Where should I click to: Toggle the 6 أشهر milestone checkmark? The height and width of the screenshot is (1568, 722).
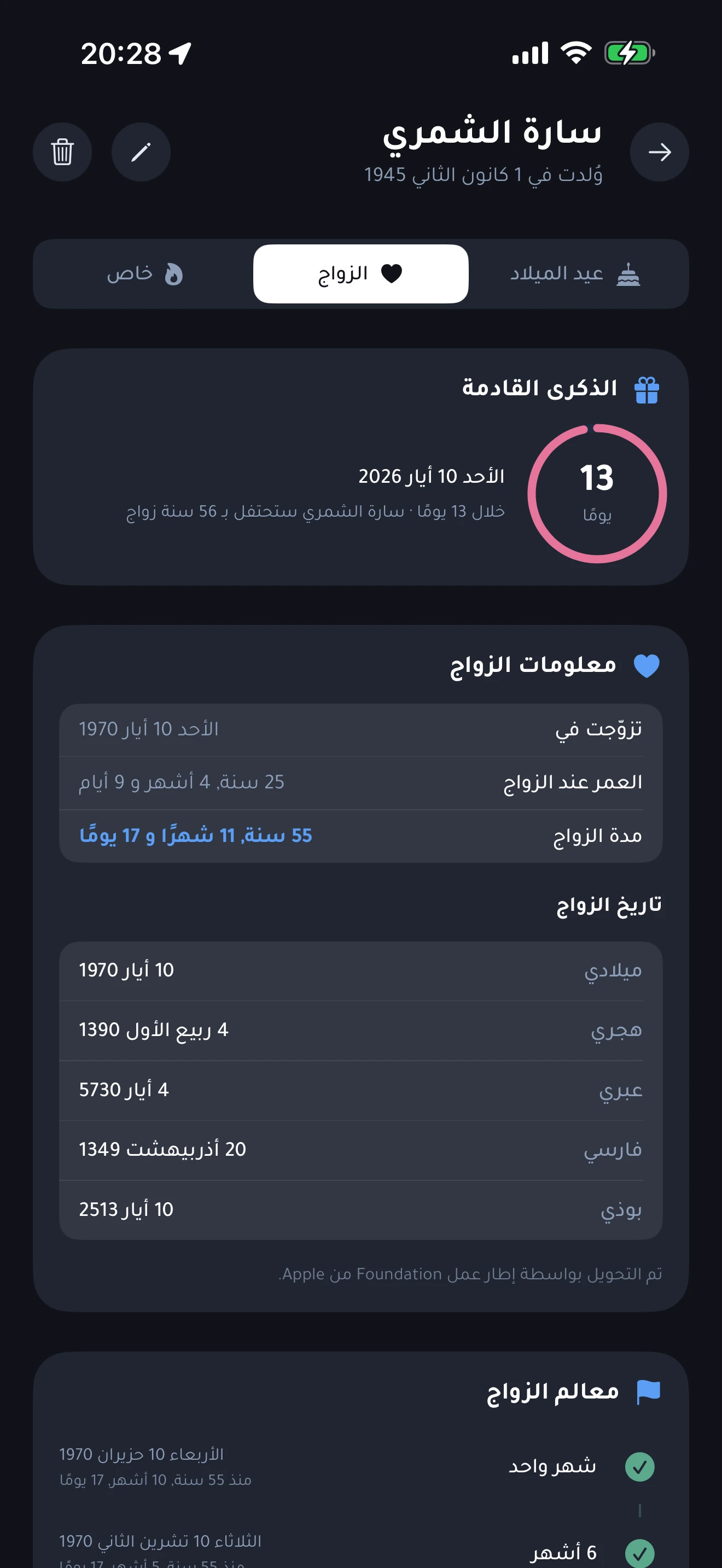640,1553
